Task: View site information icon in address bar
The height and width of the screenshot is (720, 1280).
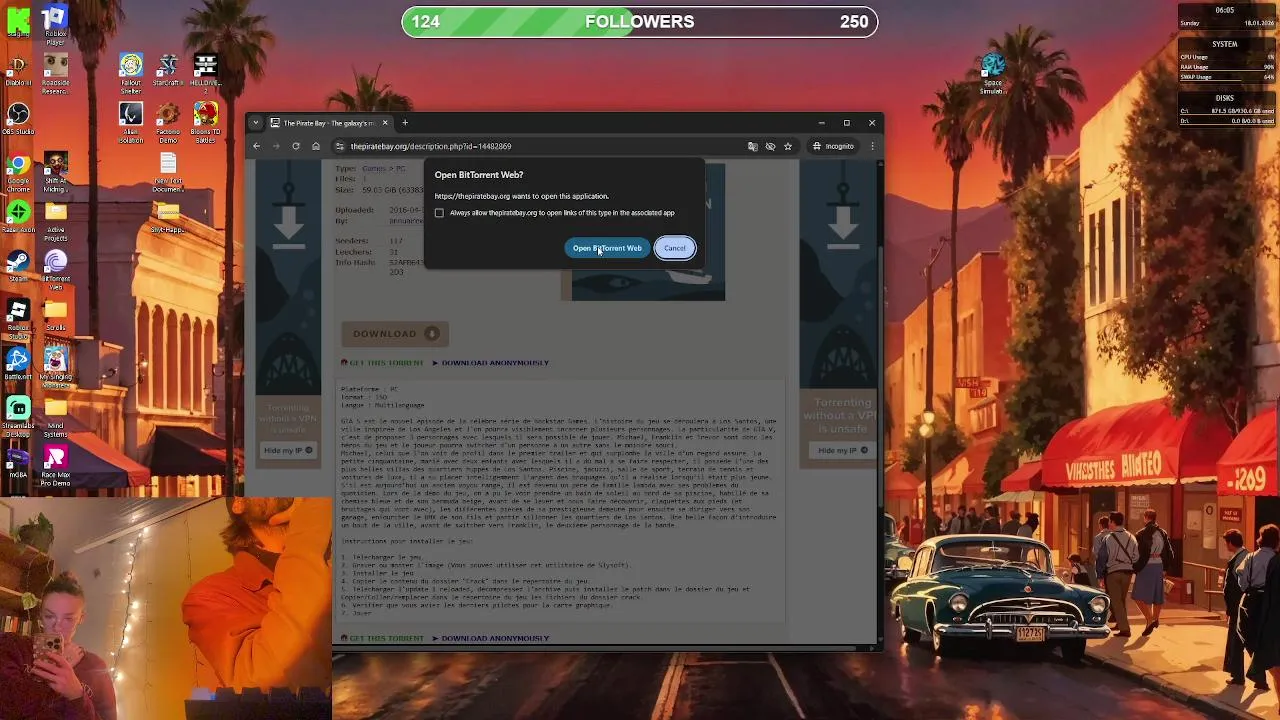Action: 340,146
